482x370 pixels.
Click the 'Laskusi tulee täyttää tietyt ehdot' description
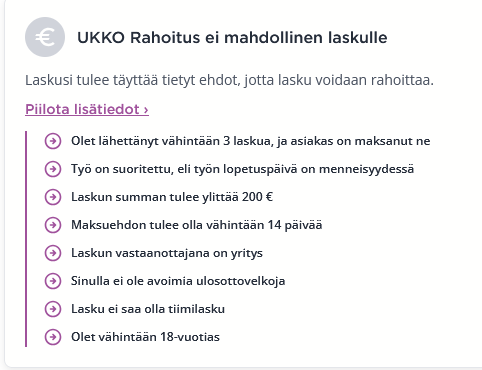(229, 80)
